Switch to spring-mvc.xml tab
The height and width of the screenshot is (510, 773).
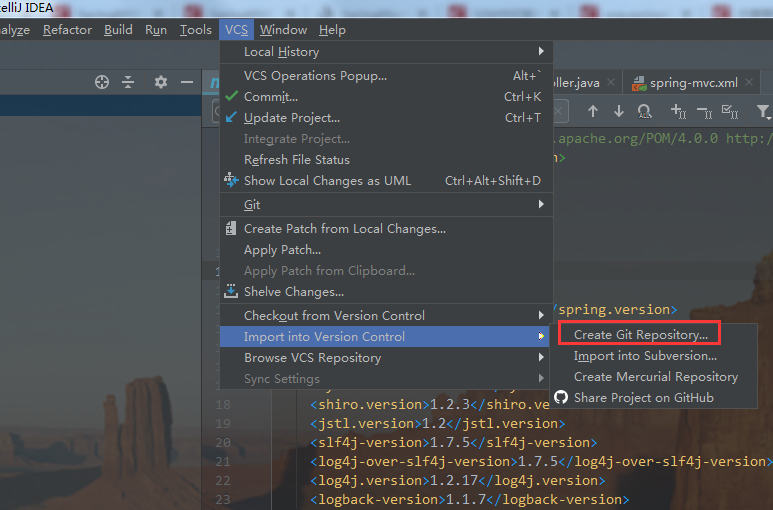pos(693,83)
